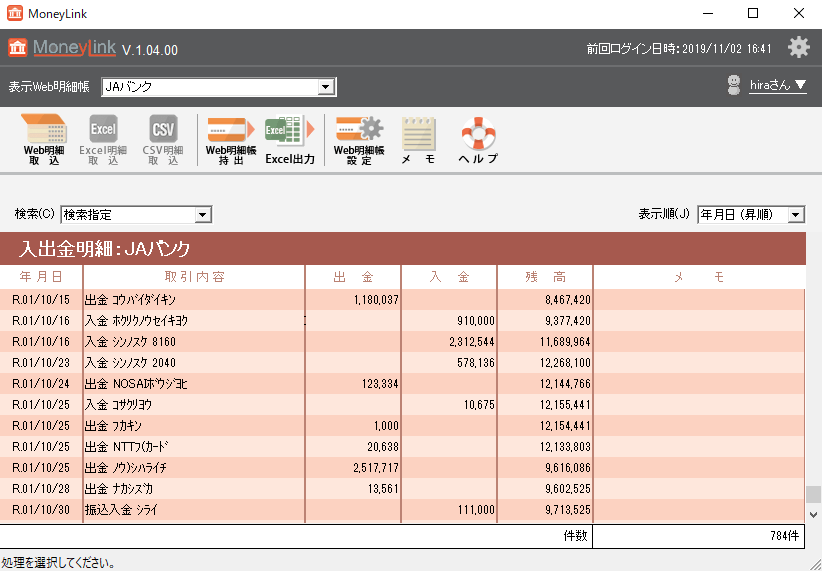Click the MoneyLink logo in the header
This screenshot has width=822, height=571.
[x=62, y=48]
